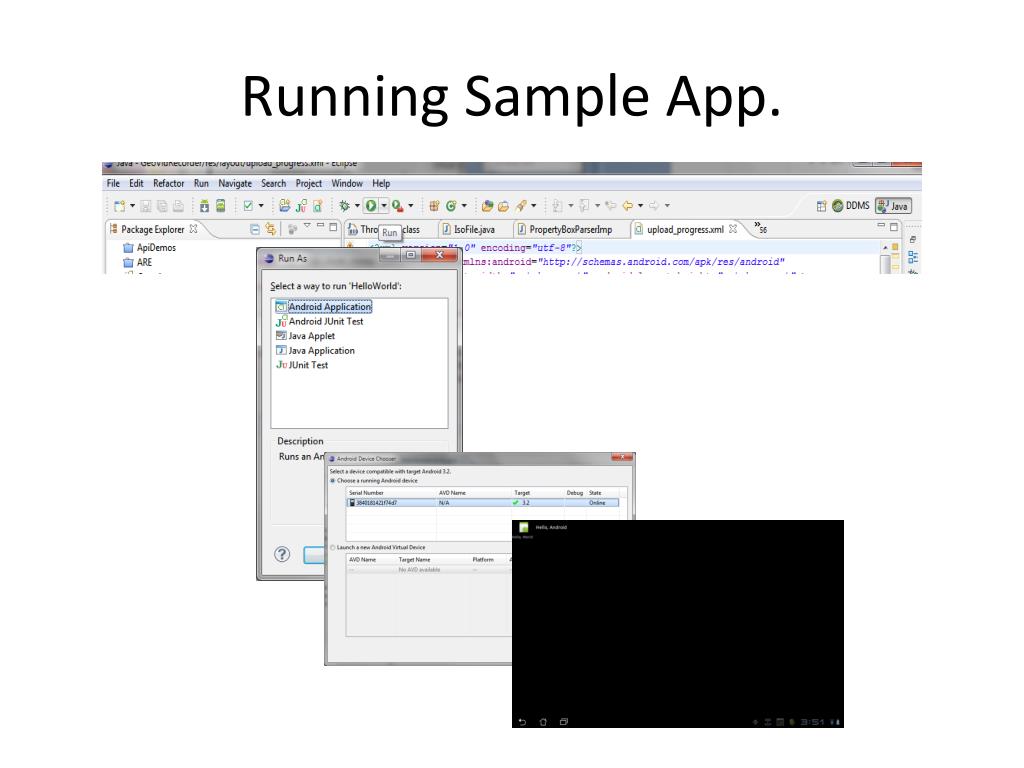Screen dimensions: 1024x768
Task: Click the Save toolbar icon
Action: click(146, 206)
